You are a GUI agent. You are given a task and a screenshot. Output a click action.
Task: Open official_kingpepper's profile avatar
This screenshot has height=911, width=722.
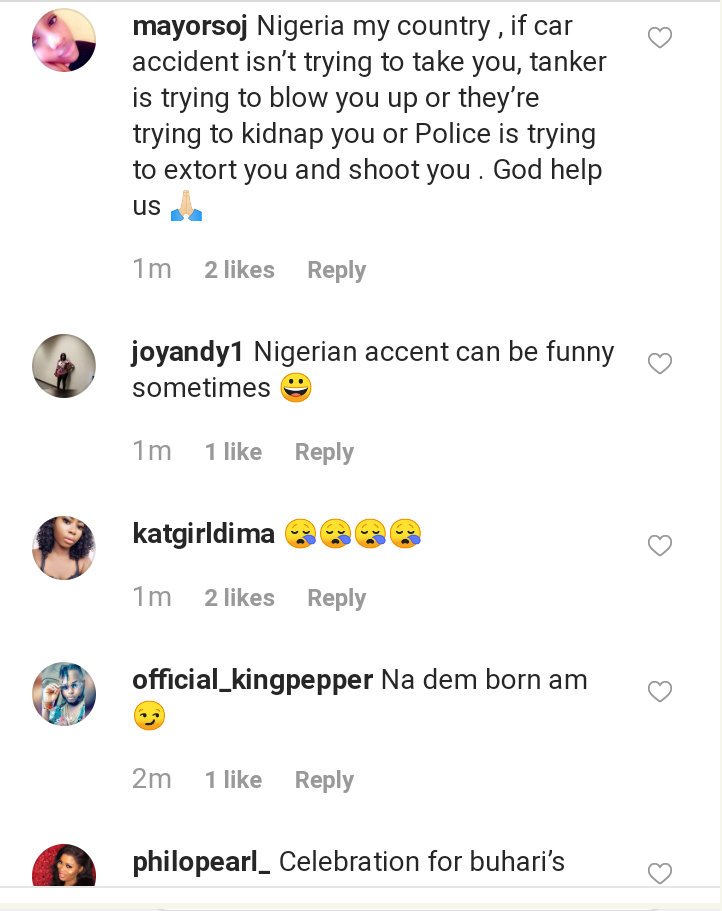point(64,693)
